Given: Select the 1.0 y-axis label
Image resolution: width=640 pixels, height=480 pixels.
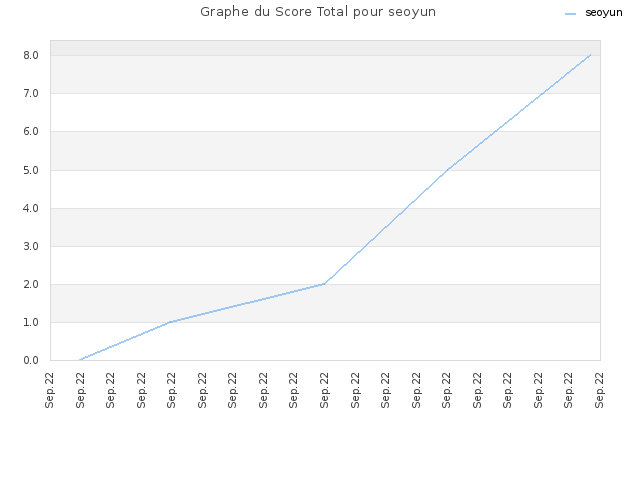Looking at the screenshot, I should pos(31,322).
